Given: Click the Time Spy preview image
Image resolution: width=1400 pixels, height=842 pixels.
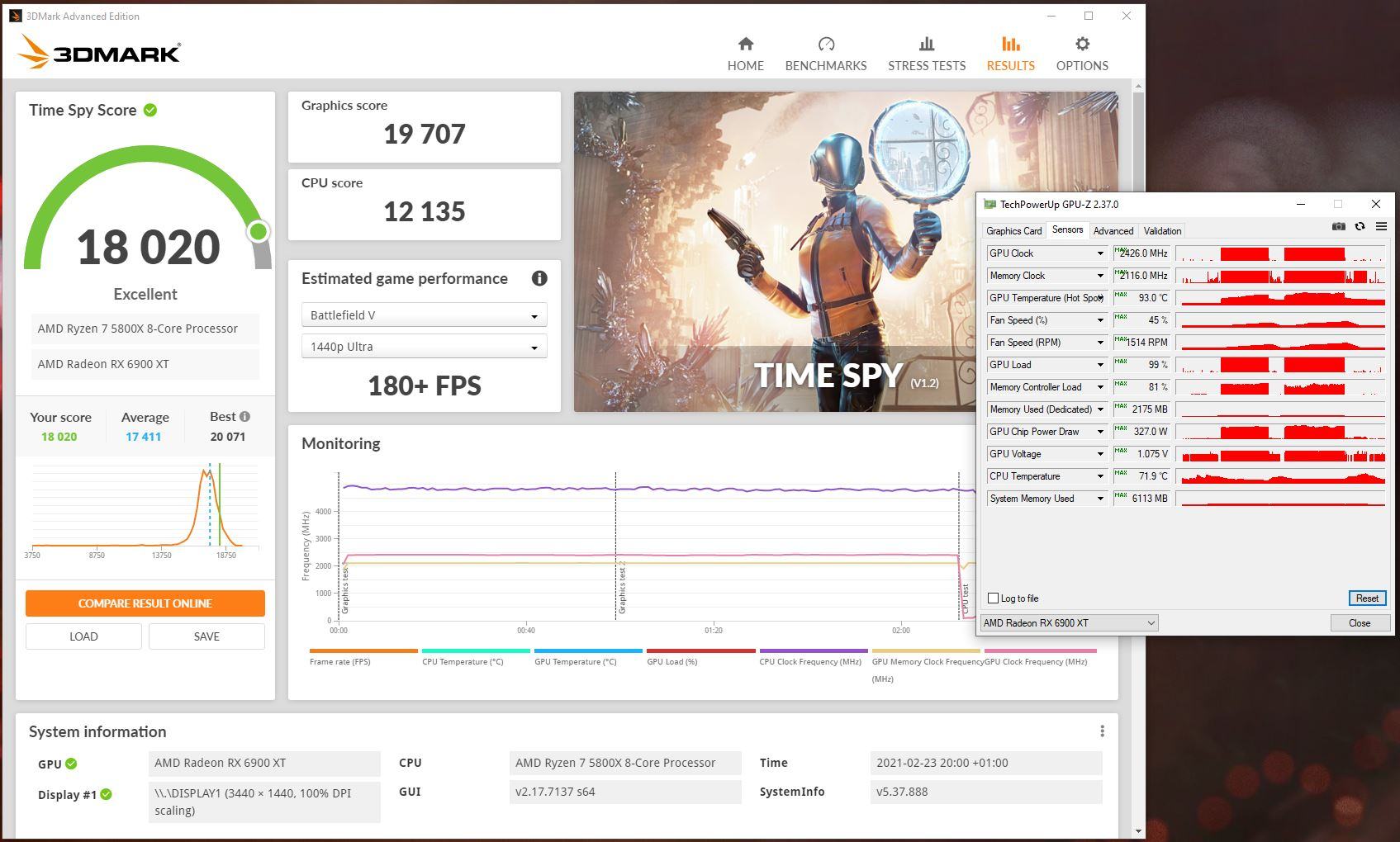Looking at the screenshot, I should tap(775, 252).
